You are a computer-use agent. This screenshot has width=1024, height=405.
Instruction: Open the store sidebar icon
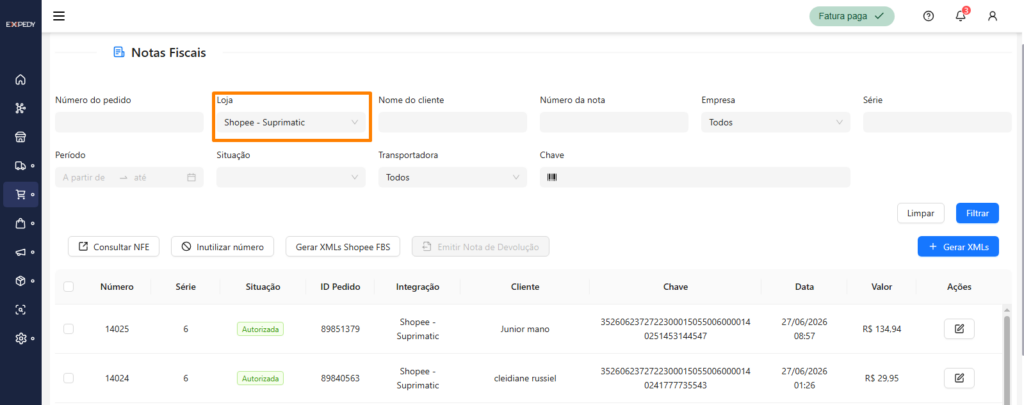(x=20, y=137)
